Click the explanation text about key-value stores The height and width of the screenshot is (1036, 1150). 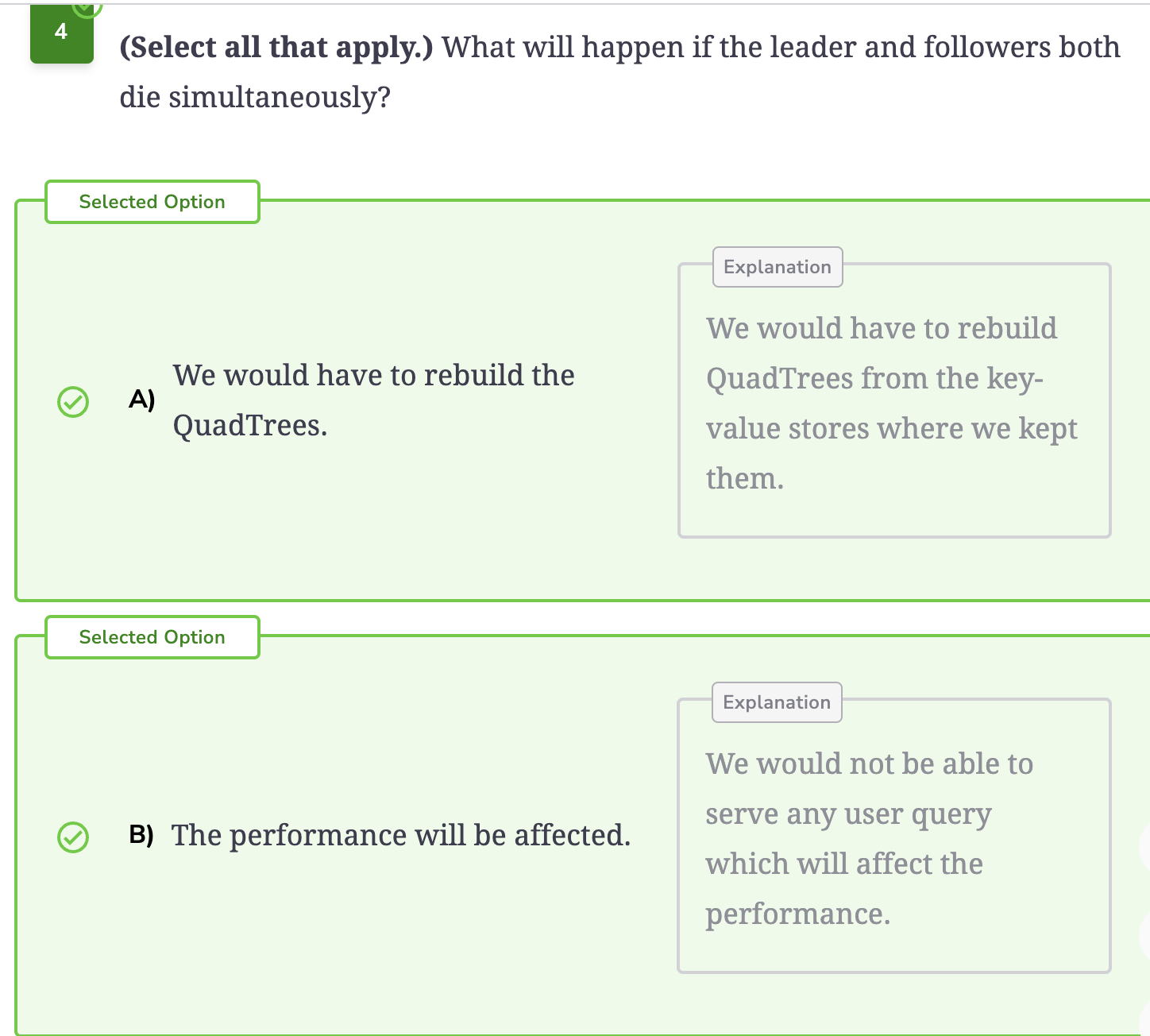tap(892, 404)
